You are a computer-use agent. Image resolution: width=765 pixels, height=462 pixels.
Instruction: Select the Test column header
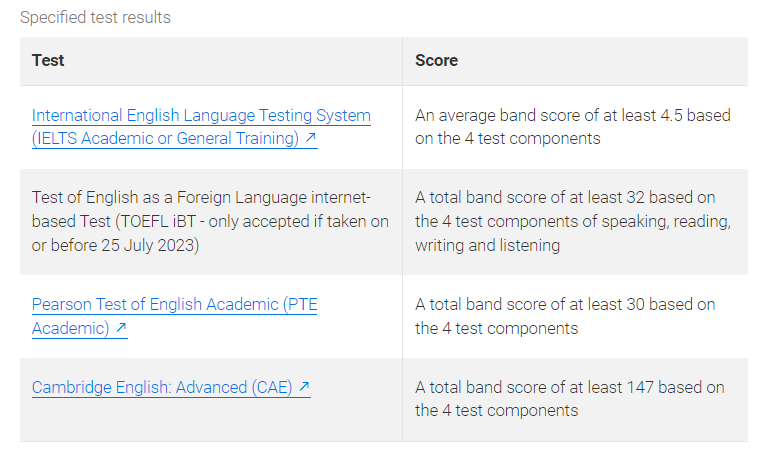coord(48,61)
